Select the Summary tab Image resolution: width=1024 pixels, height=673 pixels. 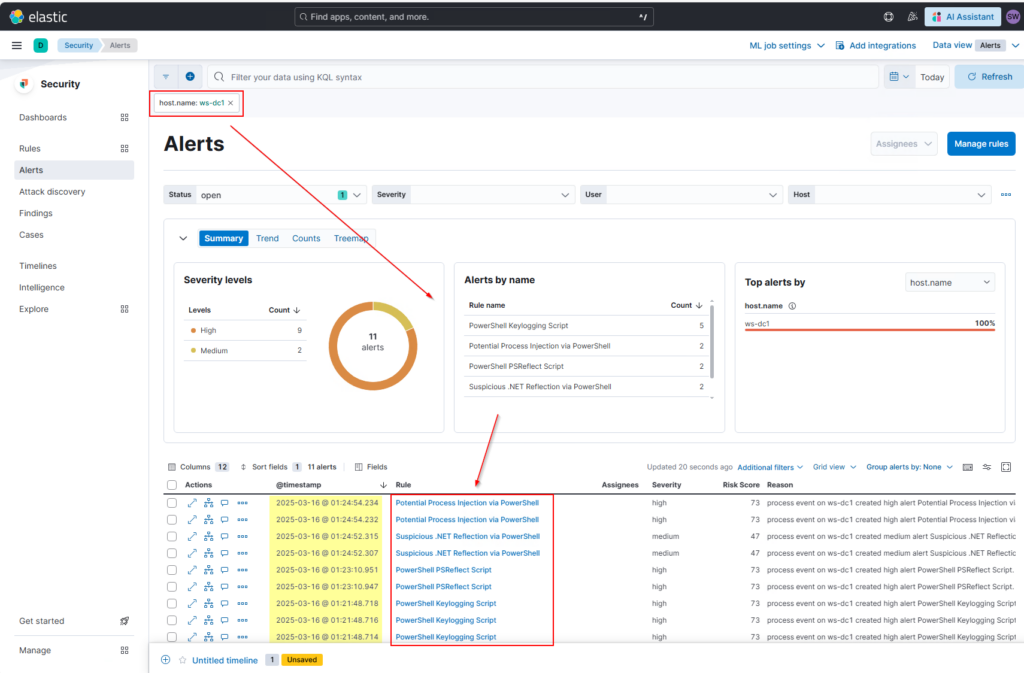click(x=223, y=239)
